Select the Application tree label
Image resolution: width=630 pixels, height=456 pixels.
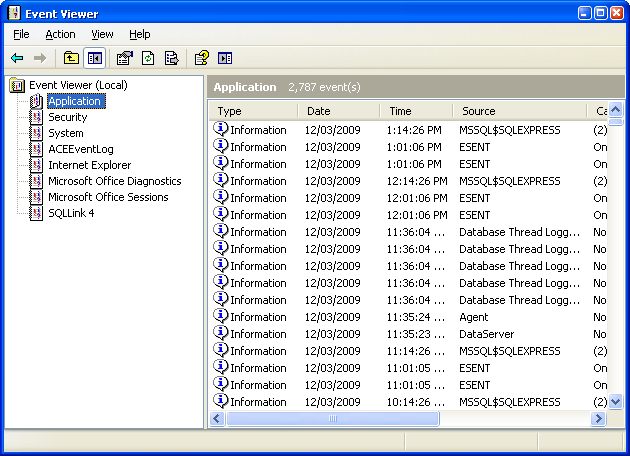tap(76, 101)
